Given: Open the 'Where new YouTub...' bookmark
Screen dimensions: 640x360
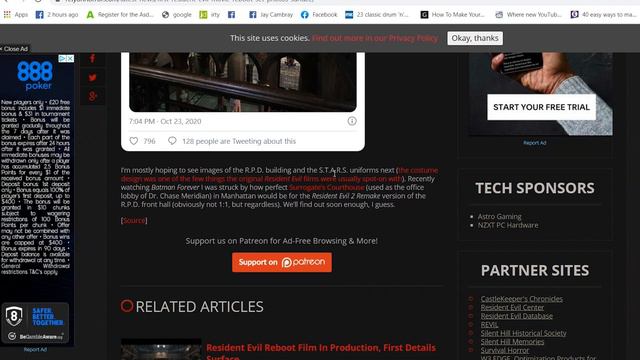Looking at the screenshot, I should pyautogui.click(x=529, y=15).
